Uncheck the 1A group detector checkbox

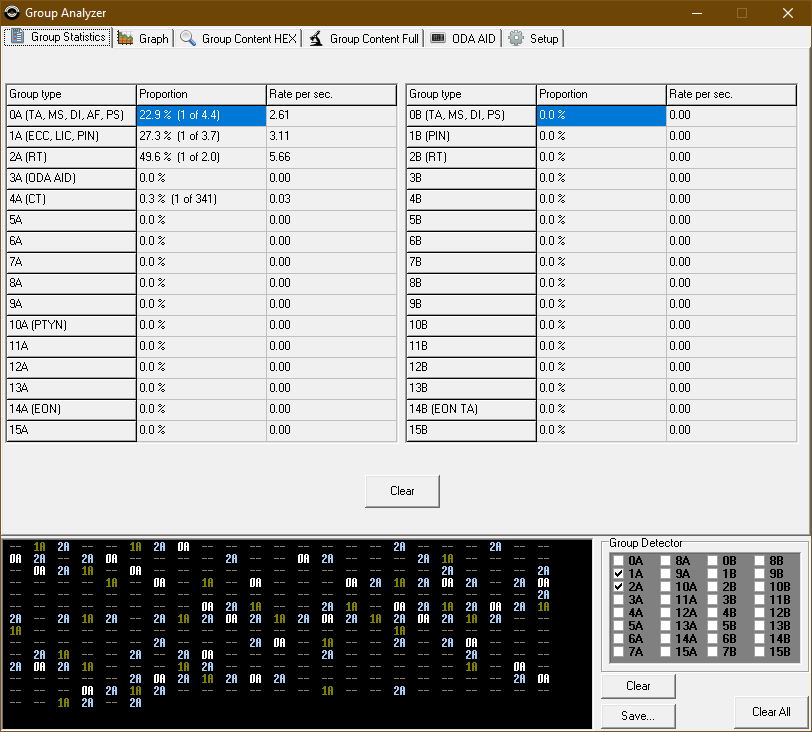tap(620, 574)
